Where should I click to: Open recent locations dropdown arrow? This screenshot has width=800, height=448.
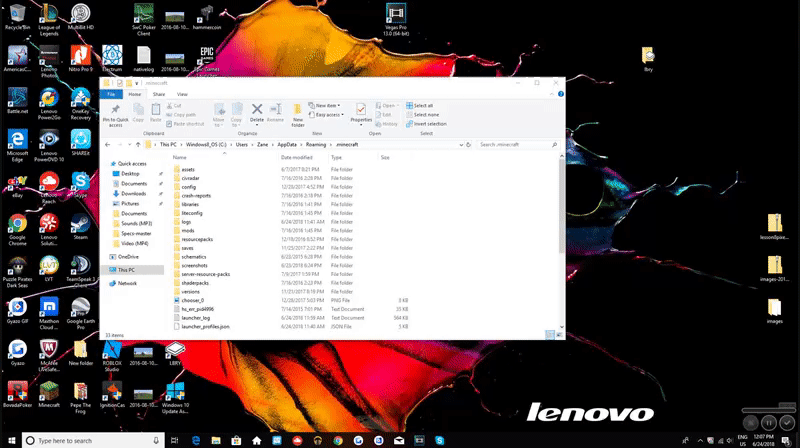coord(130,145)
